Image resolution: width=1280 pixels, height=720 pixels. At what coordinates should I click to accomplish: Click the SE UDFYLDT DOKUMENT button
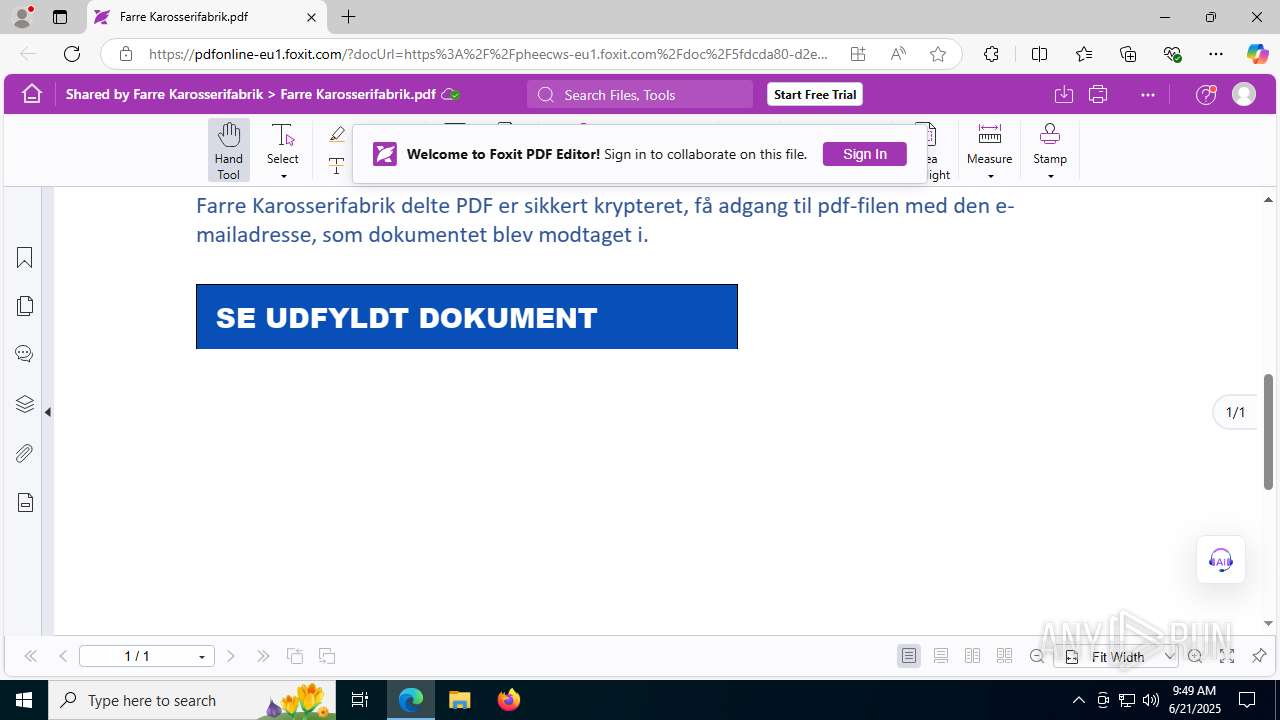pyautogui.click(x=467, y=317)
